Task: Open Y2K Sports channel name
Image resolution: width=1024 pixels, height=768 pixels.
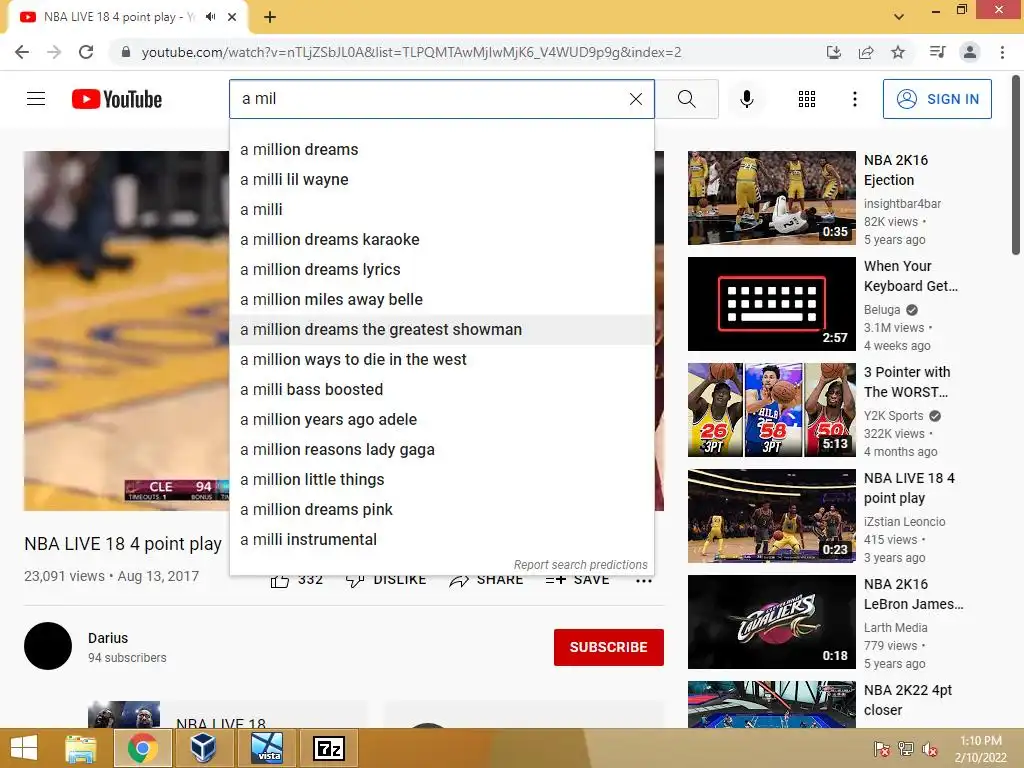Action: point(893,416)
